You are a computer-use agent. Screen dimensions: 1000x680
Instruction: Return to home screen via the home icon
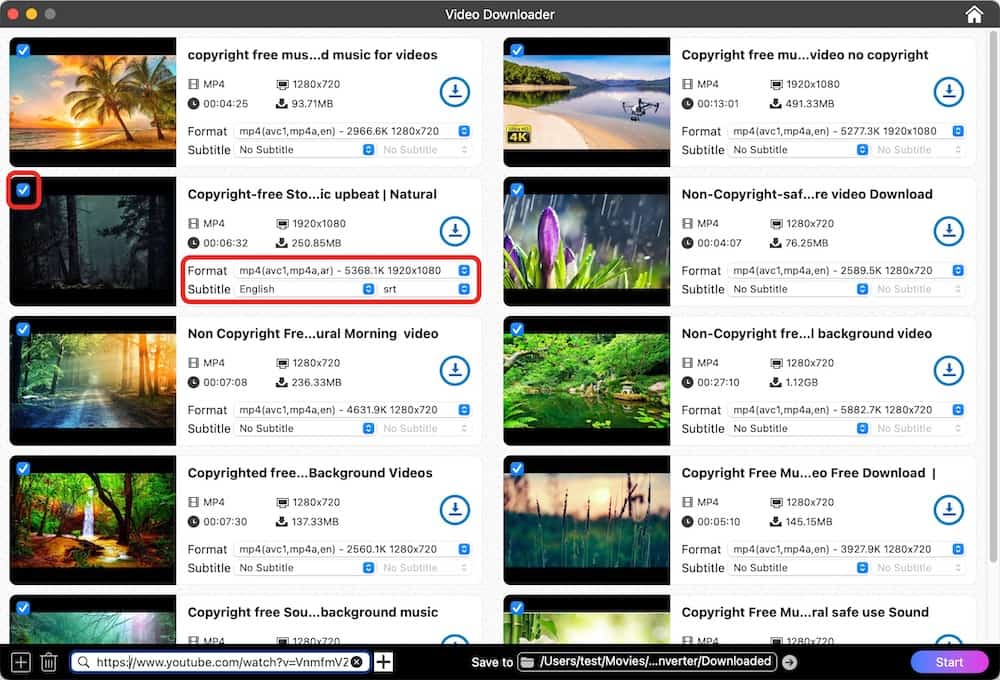click(x=974, y=14)
